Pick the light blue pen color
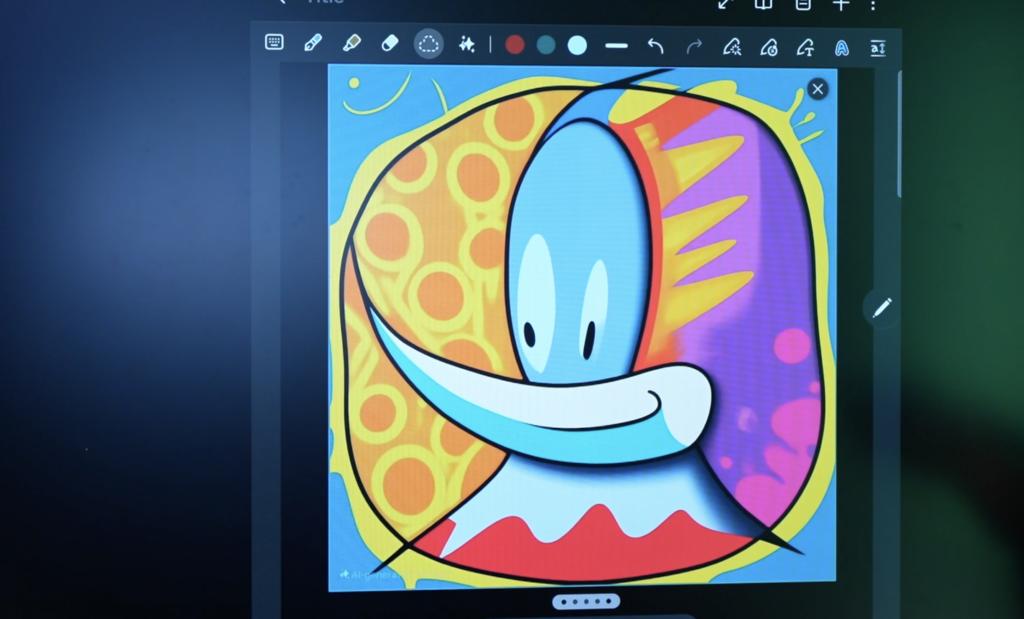Image resolution: width=1024 pixels, height=619 pixels. pos(577,45)
